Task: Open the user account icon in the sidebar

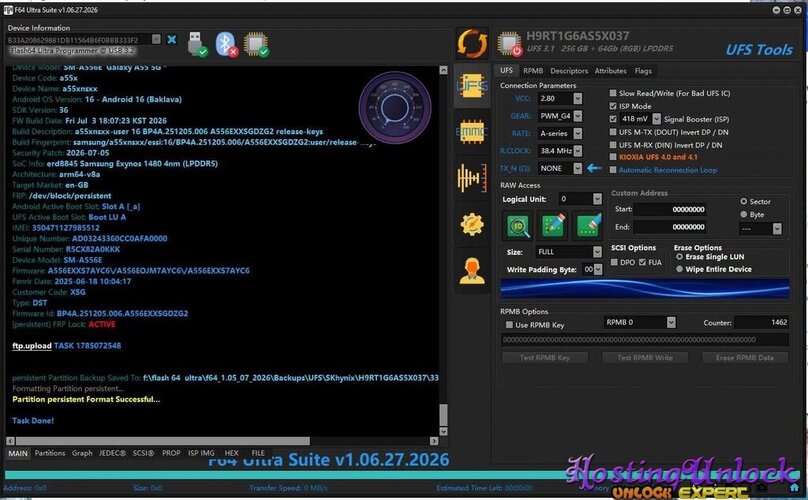Action: tap(472, 271)
